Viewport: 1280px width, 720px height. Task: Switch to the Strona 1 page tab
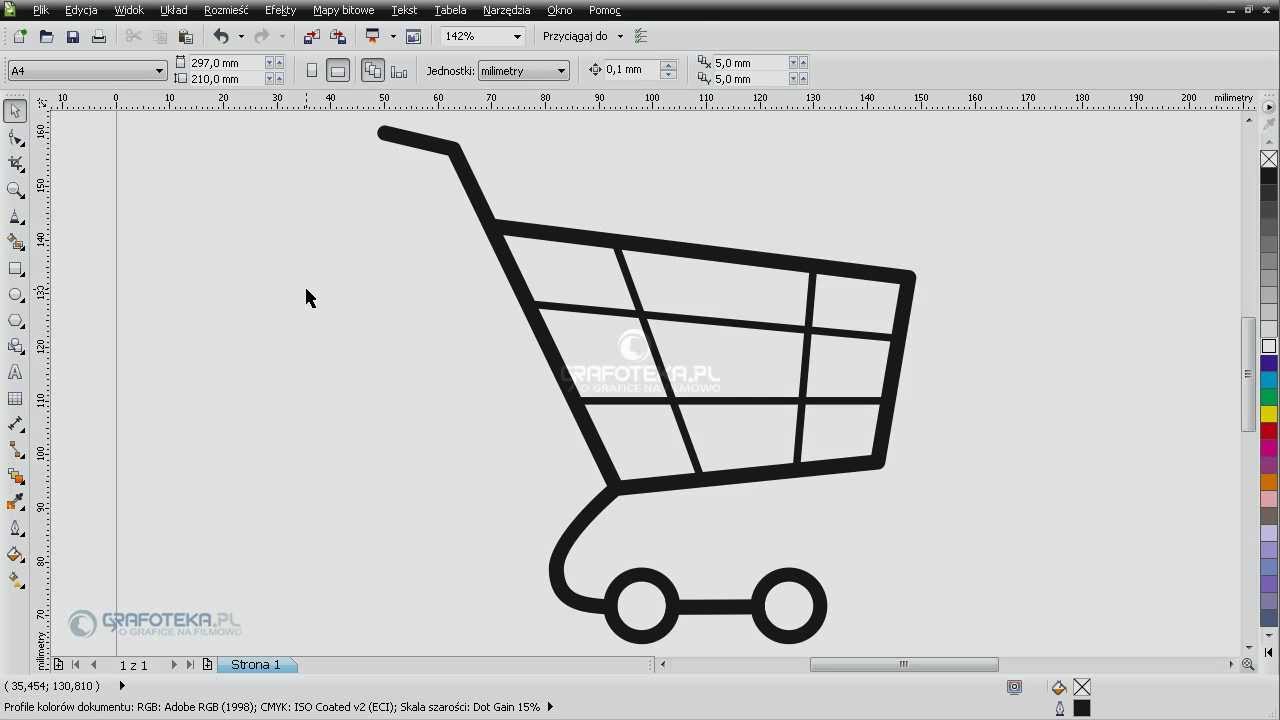point(256,664)
